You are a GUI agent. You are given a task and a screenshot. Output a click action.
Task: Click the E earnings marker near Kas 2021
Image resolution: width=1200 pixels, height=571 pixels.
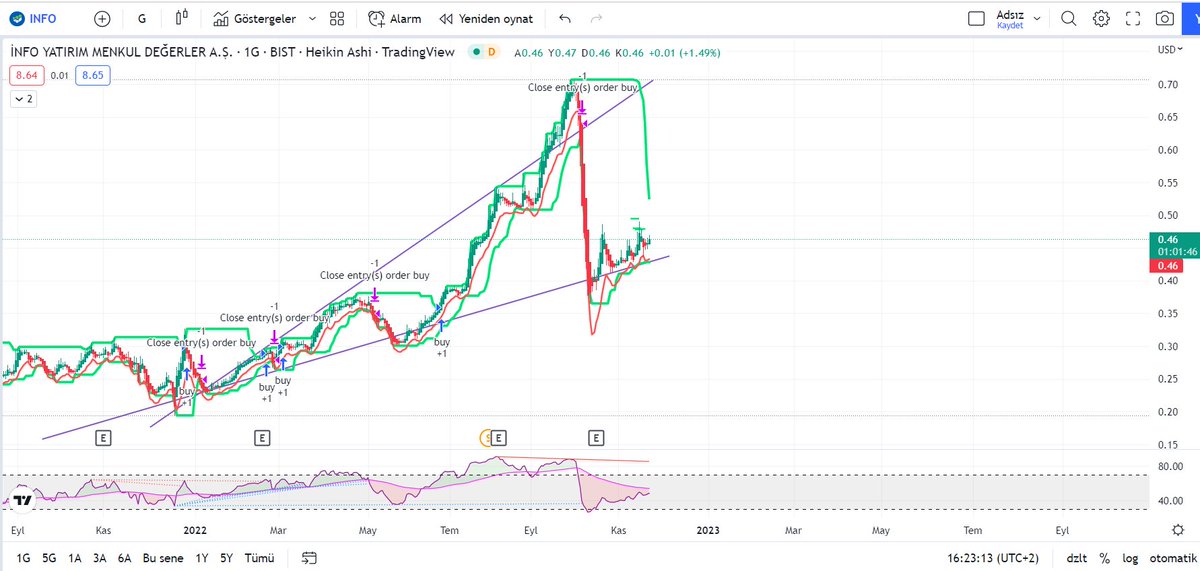point(102,437)
